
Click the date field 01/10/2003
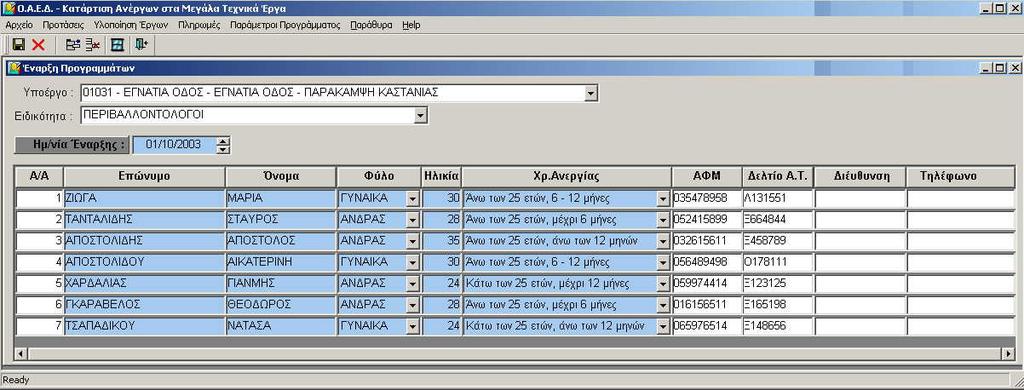tap(174, 145)
